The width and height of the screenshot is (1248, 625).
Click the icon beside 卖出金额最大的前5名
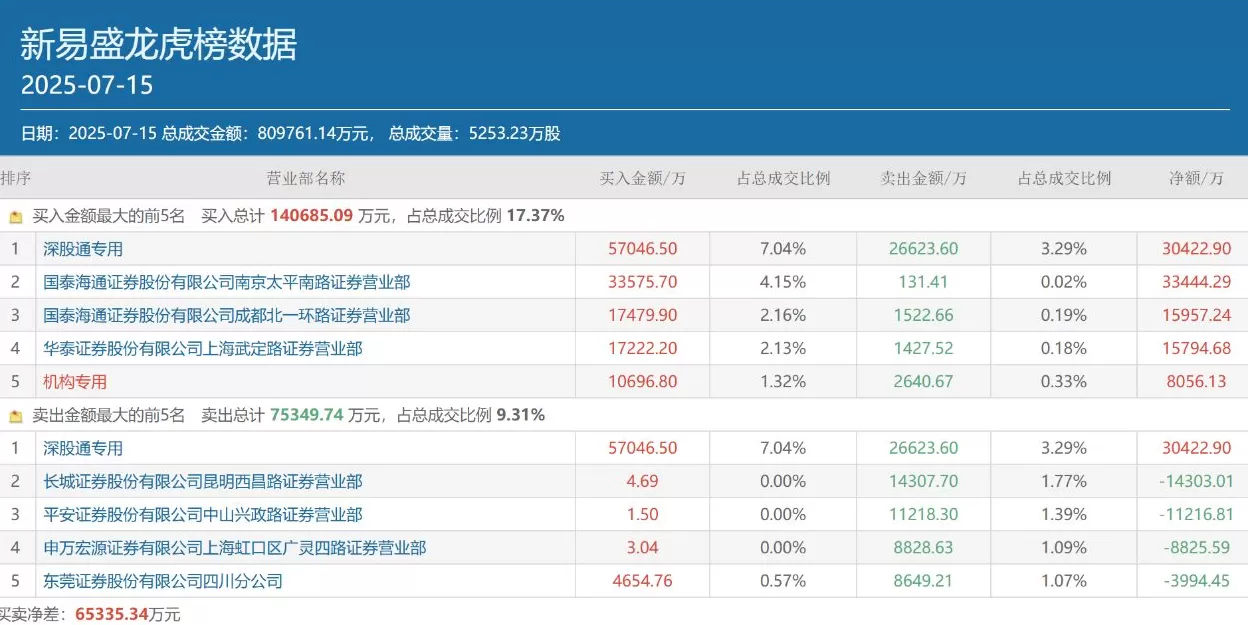(15, 415)
